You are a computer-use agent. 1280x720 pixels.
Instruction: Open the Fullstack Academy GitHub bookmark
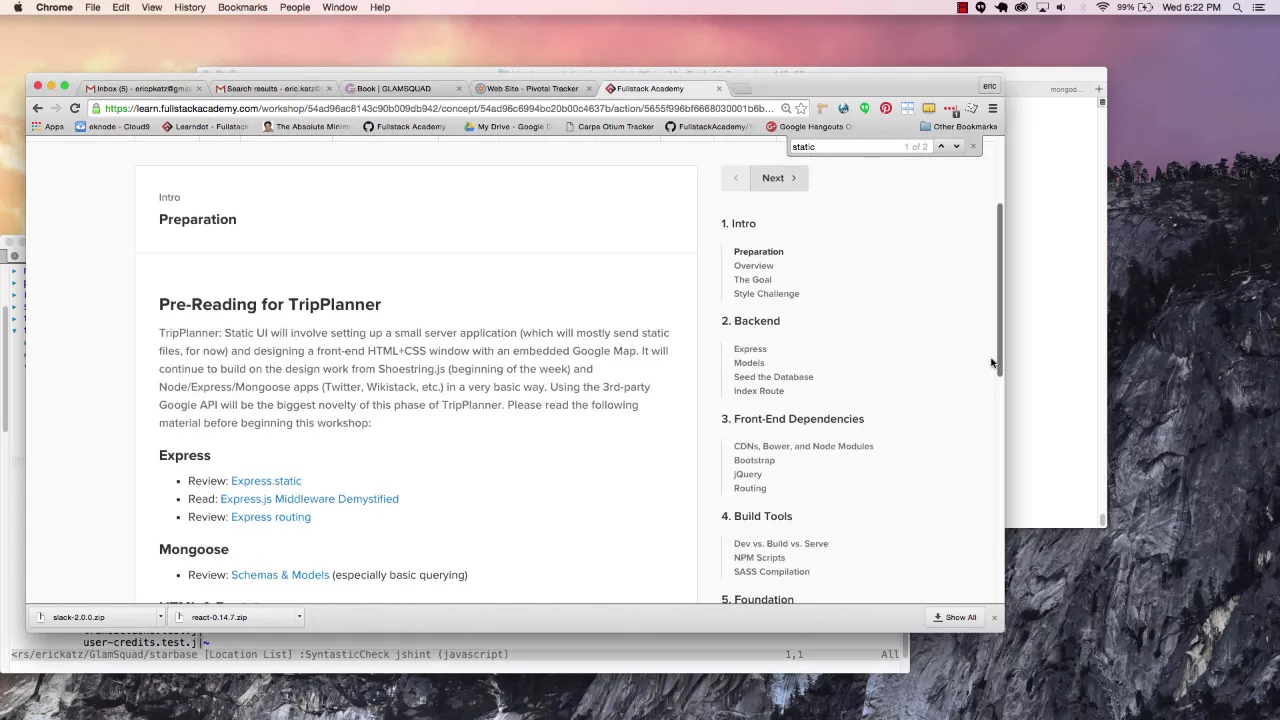click(x=404, y=127)
